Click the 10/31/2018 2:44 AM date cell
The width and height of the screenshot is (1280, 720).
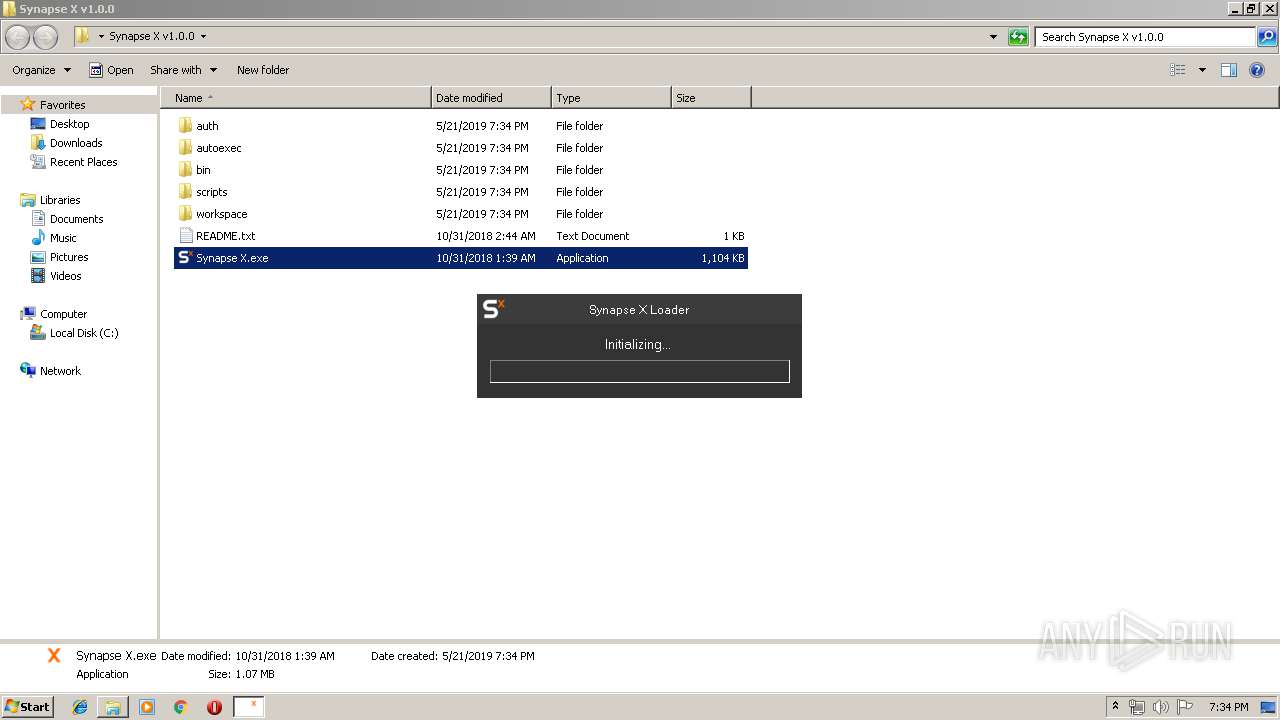pos(486,236)
